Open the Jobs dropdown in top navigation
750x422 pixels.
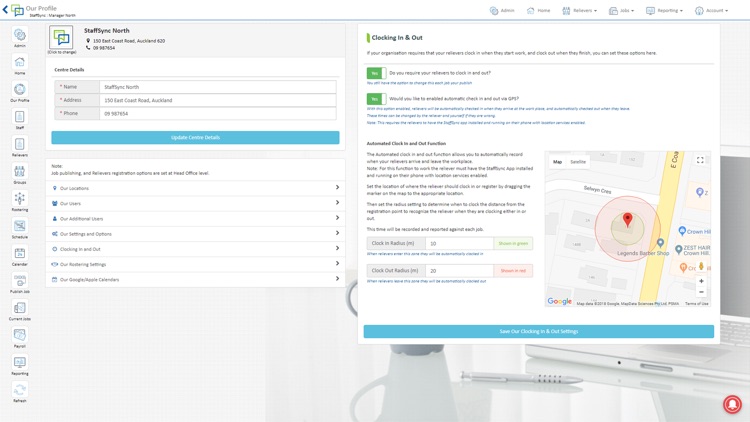[x=621, y=11]
